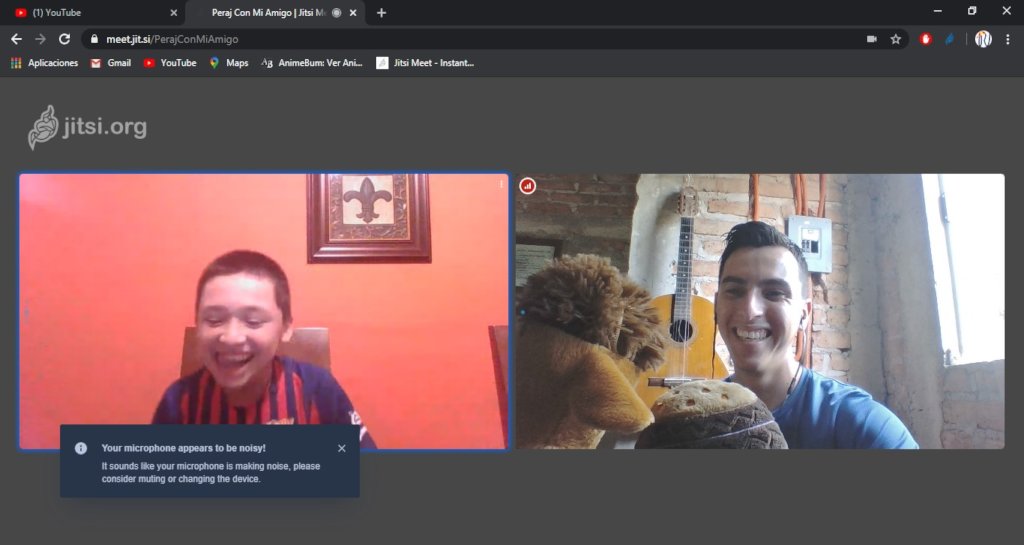The width and height of the screenshot is (1024, 545).
Task: Select the man's video tile with puppets
Action: coord(760,311)
